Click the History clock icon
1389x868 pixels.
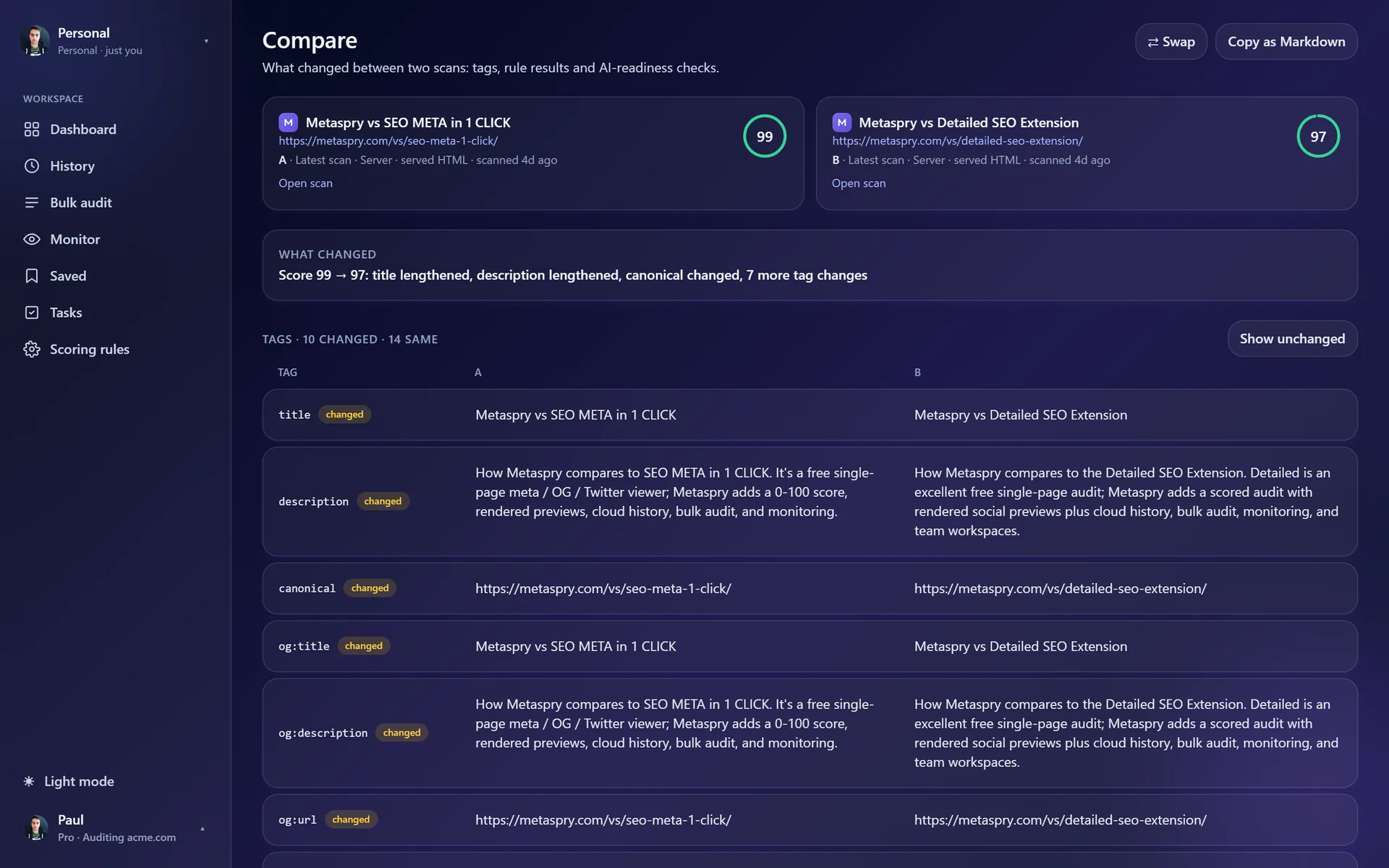(x=32, y=166)
